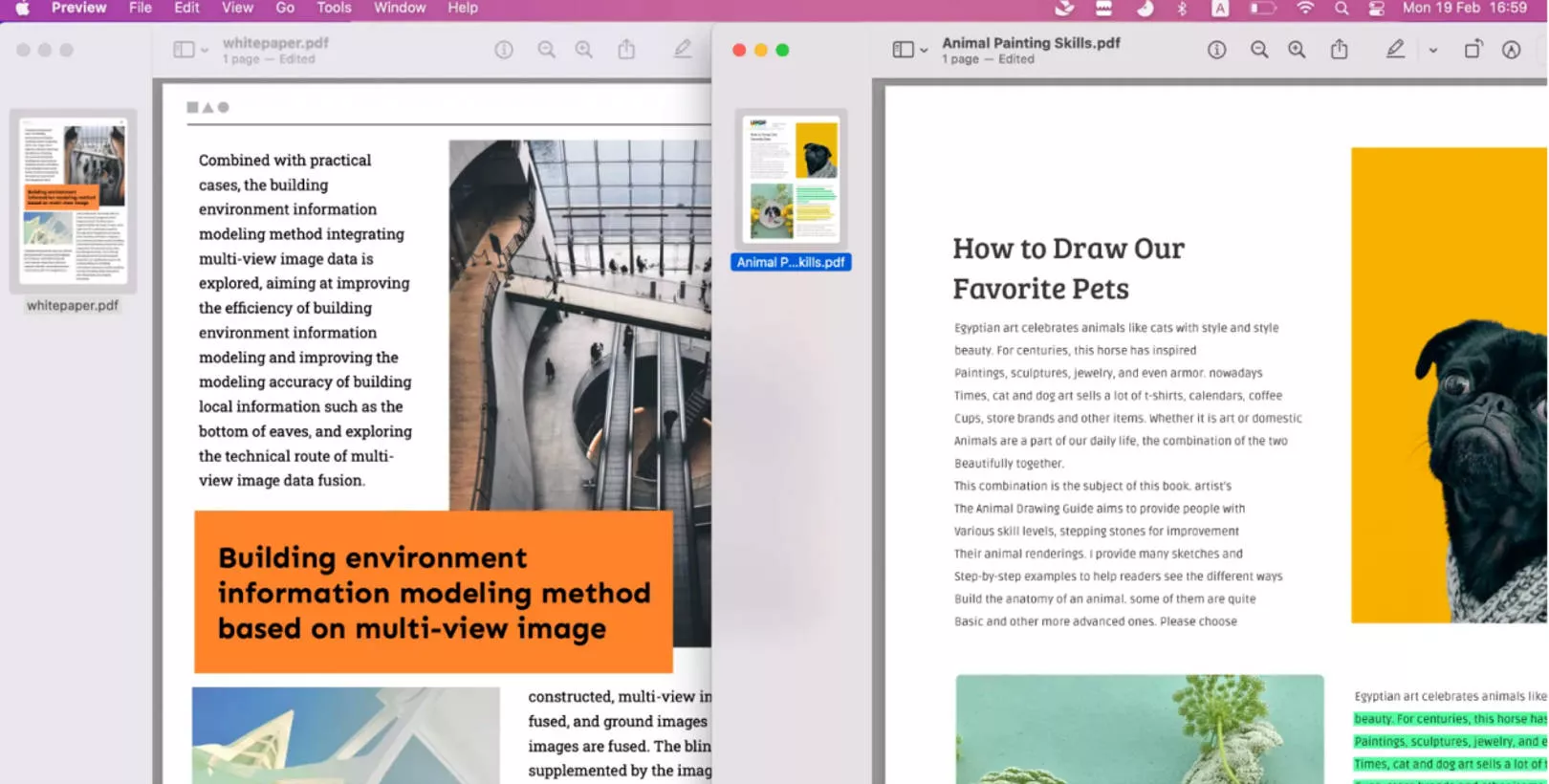Show inspector for Animal Painting Skills.pdf
The height and width of the screenshot is (784, 1549).
coord(1216,50)
